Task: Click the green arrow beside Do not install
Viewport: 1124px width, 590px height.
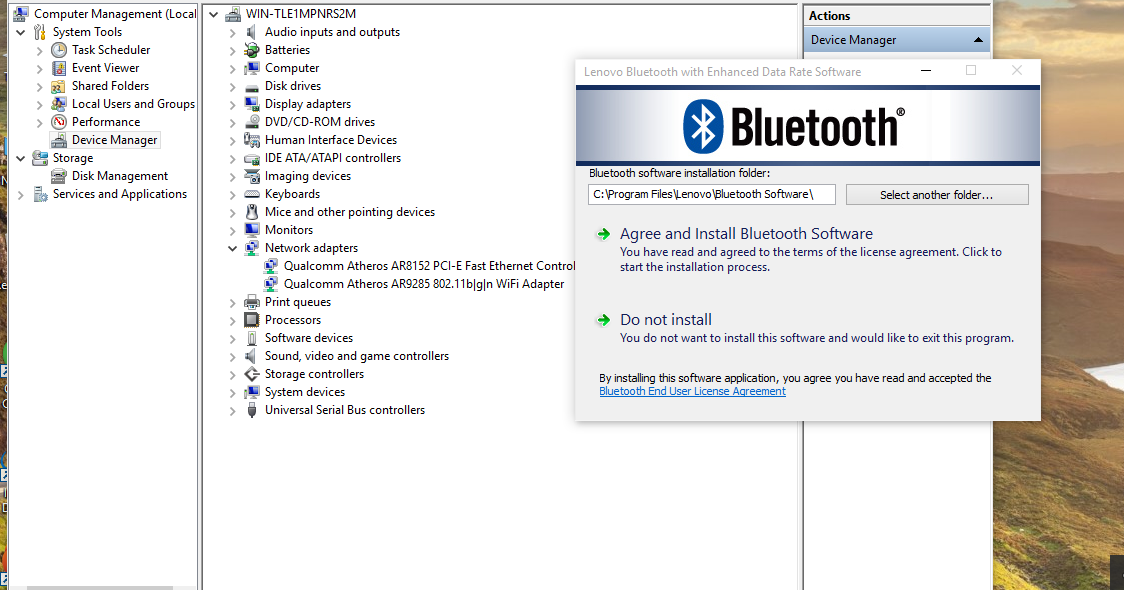Action: tap(604, 320)
